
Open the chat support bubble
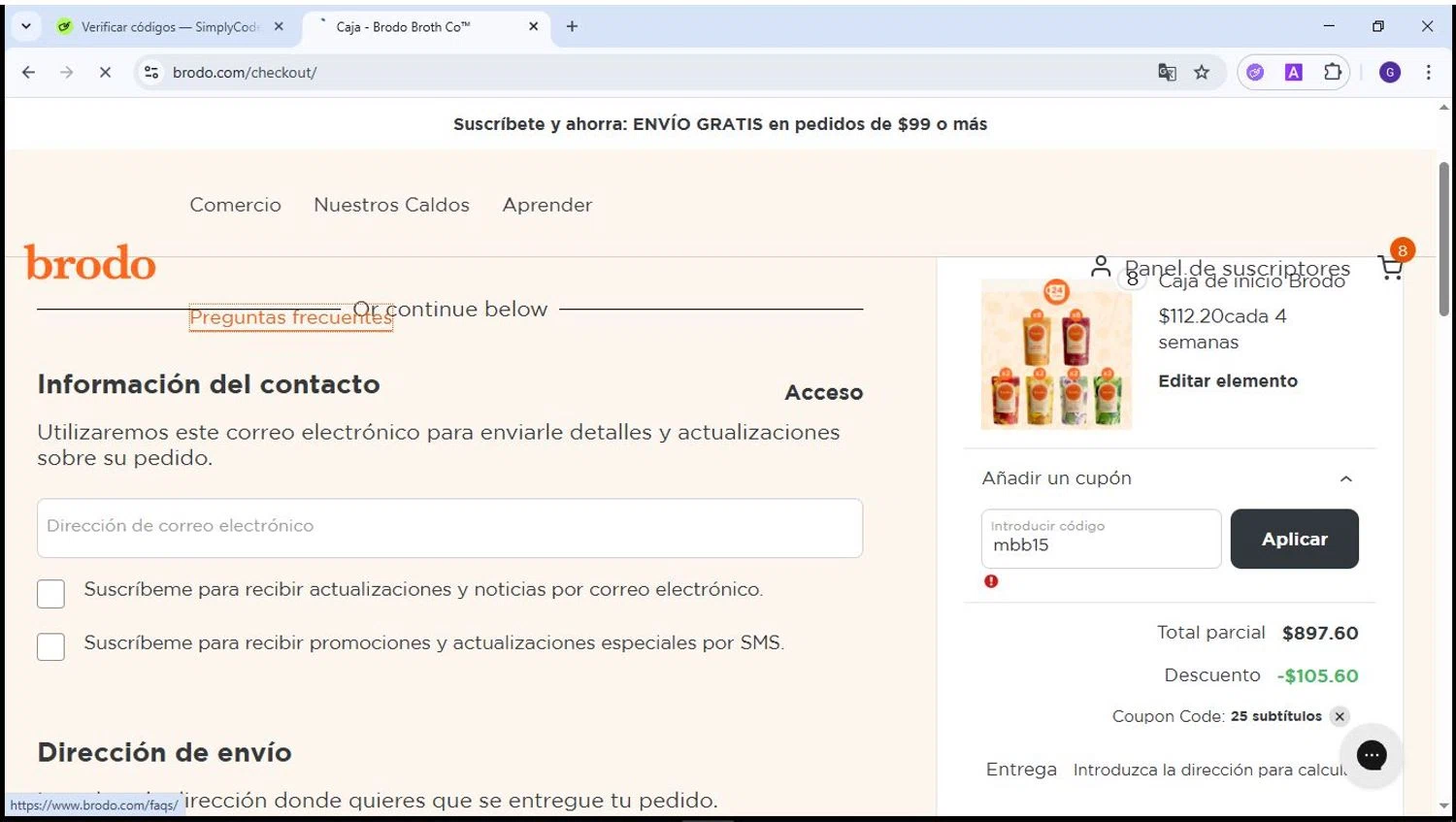tap(1372, 755)
